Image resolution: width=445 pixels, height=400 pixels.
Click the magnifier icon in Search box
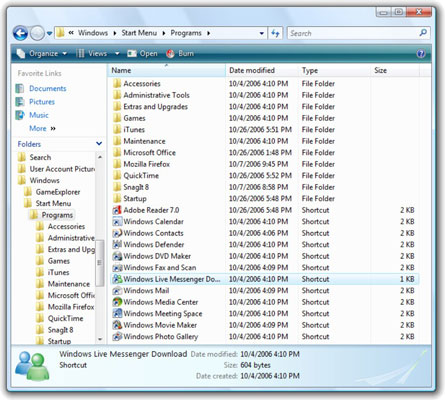click(x=423, y=33)
